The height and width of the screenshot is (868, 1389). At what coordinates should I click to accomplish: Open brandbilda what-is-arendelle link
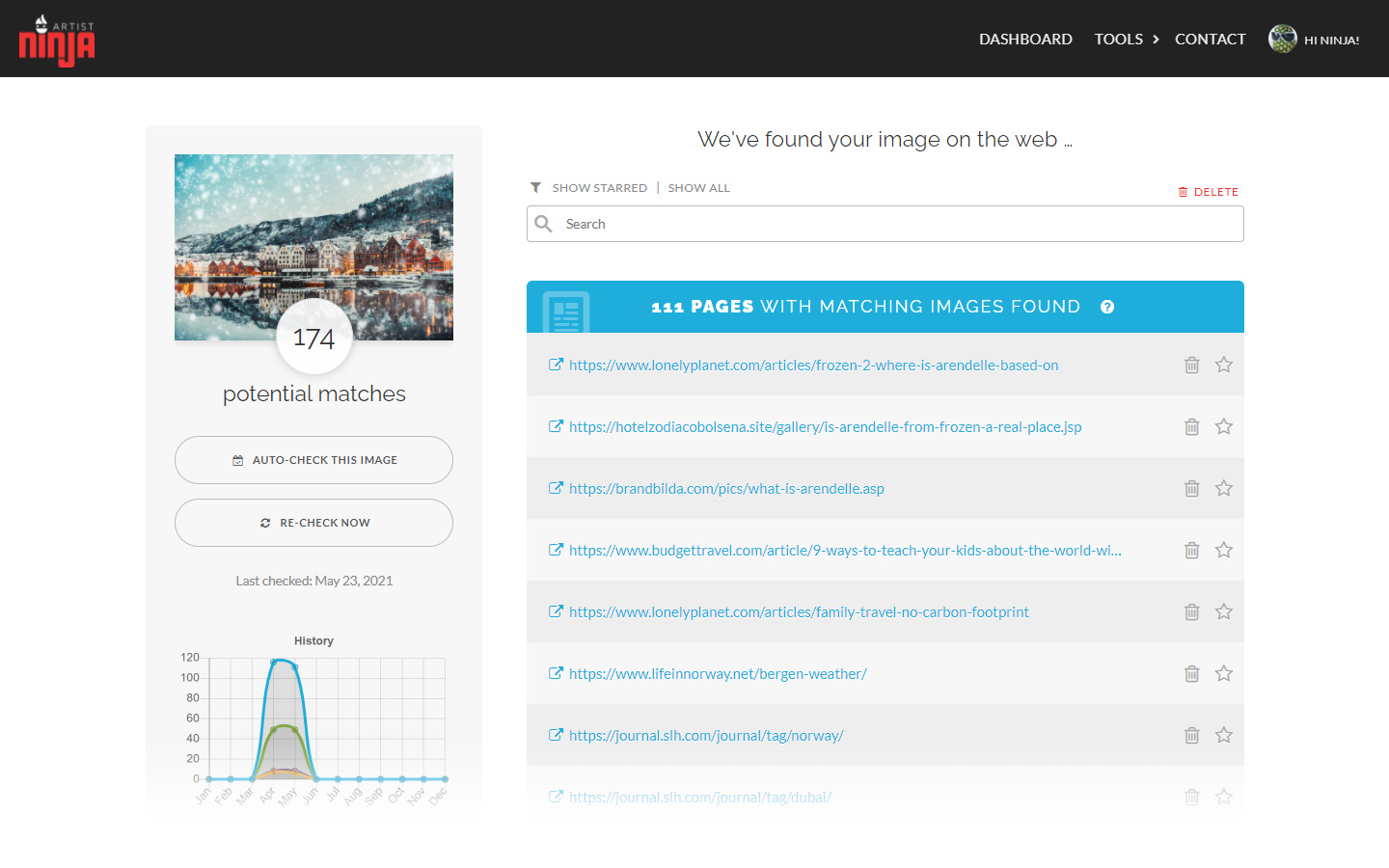(x=726, y=489)
